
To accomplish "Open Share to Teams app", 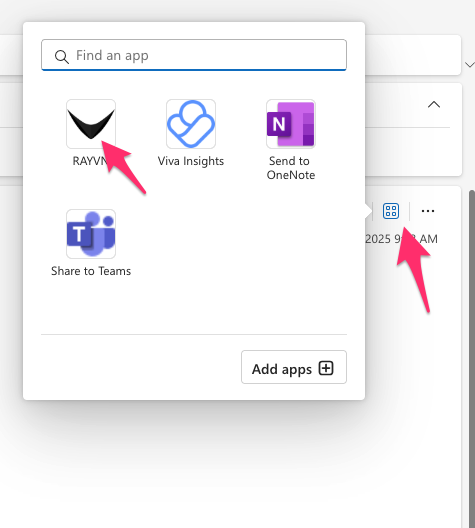I will click(91, 234).
